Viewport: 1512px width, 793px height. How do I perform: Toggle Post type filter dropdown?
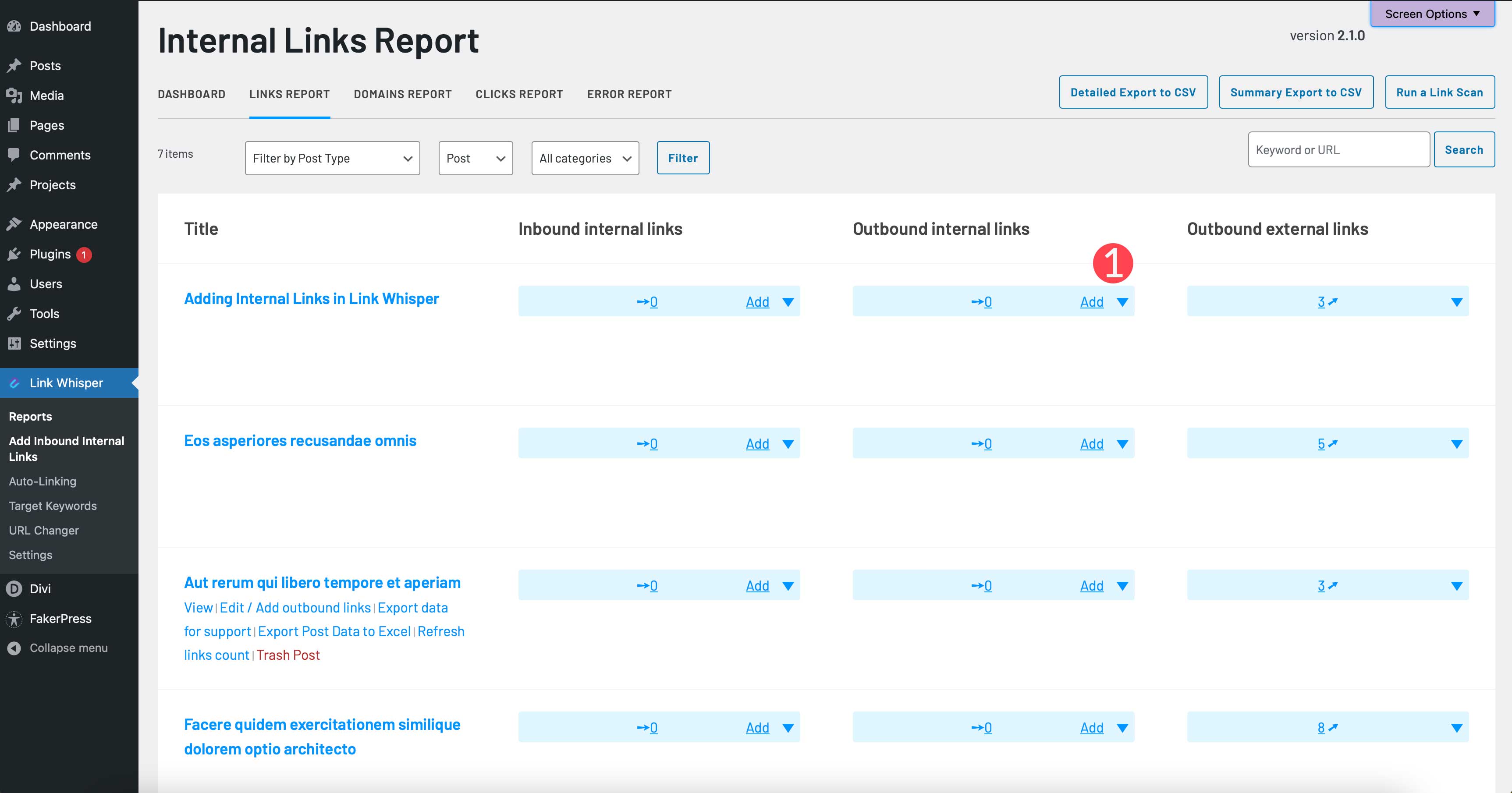[332, 157]
